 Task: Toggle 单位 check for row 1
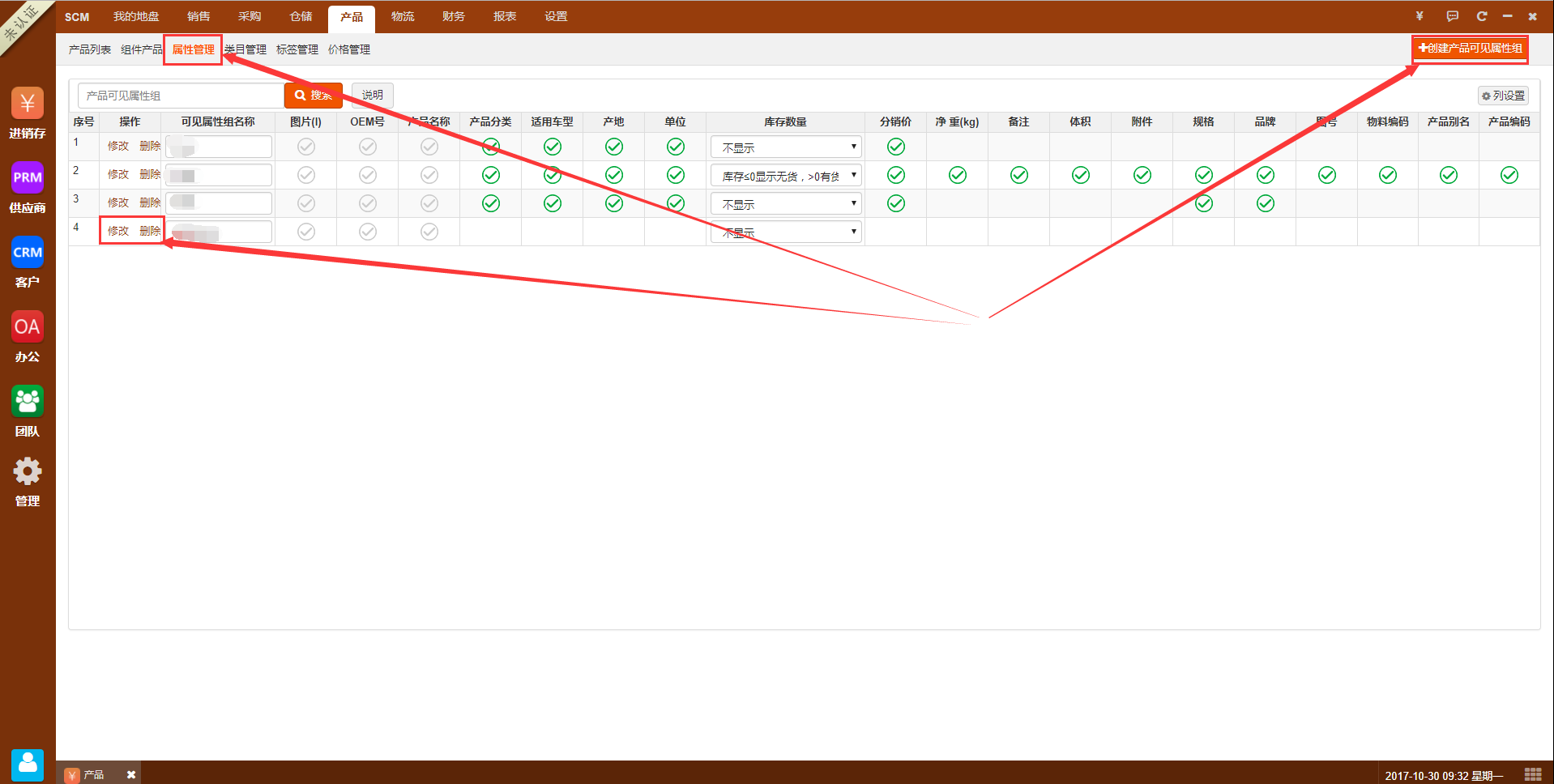(676, 147)
